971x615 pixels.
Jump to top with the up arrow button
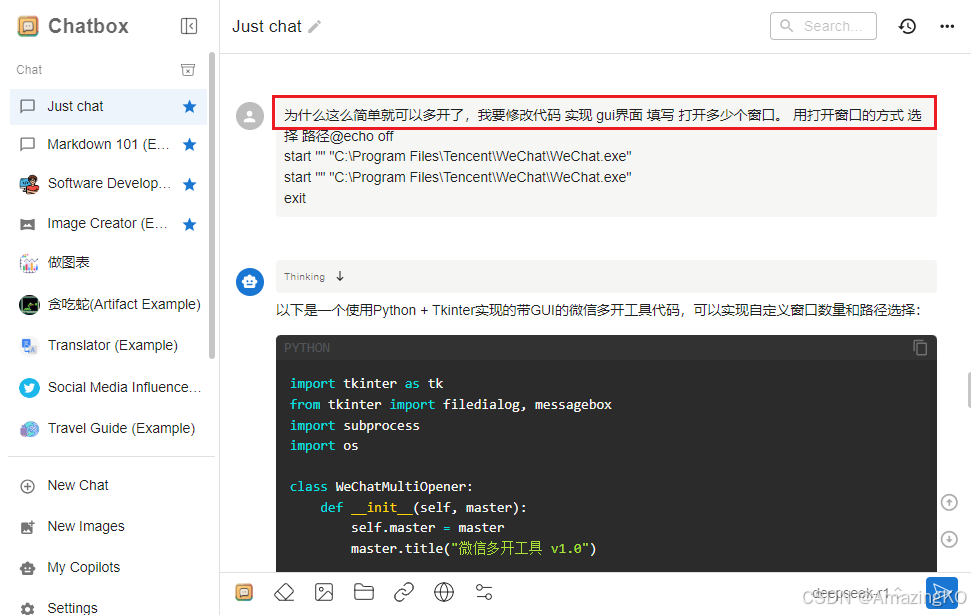tap(949, 502)
